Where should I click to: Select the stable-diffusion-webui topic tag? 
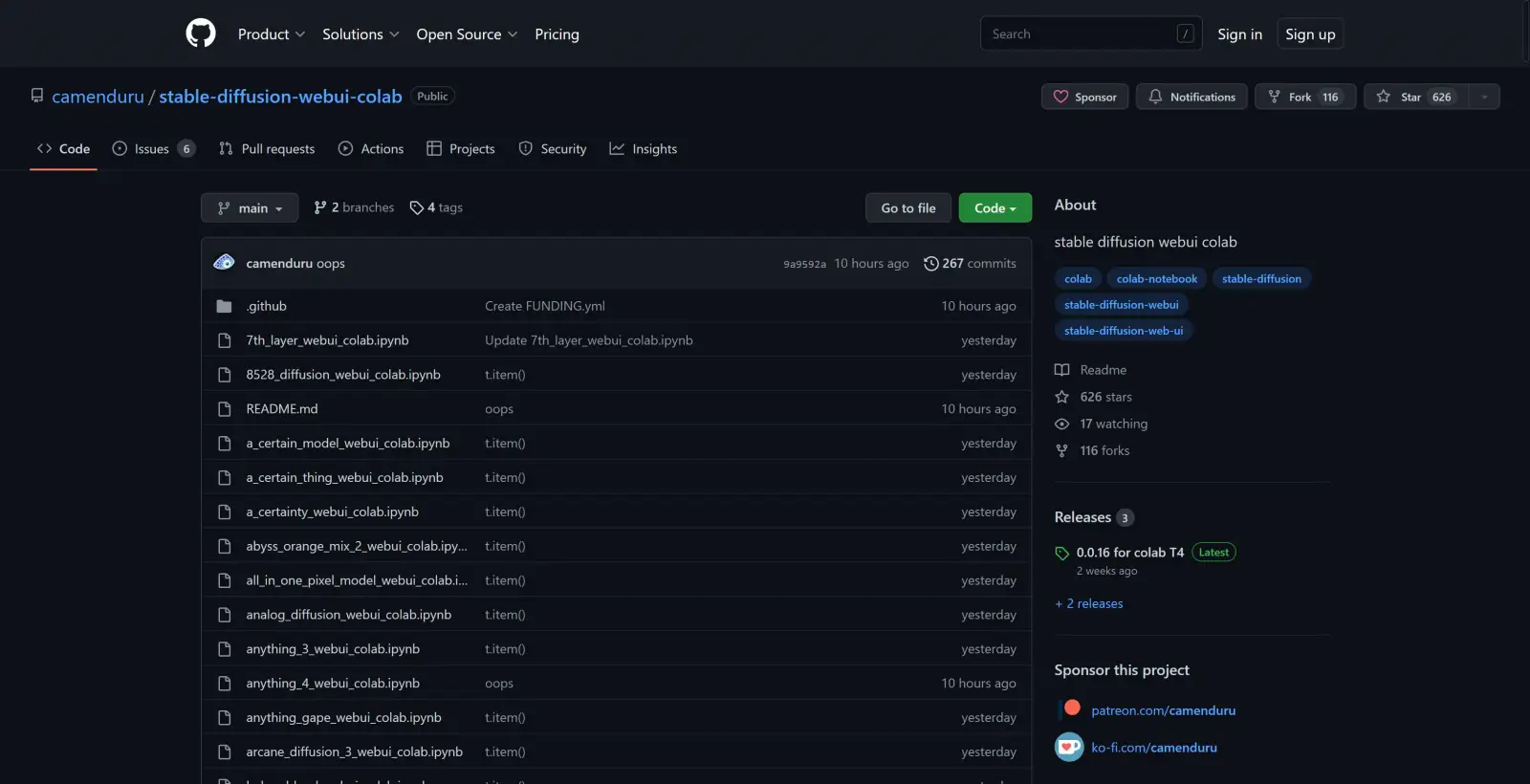[1122, 304]
